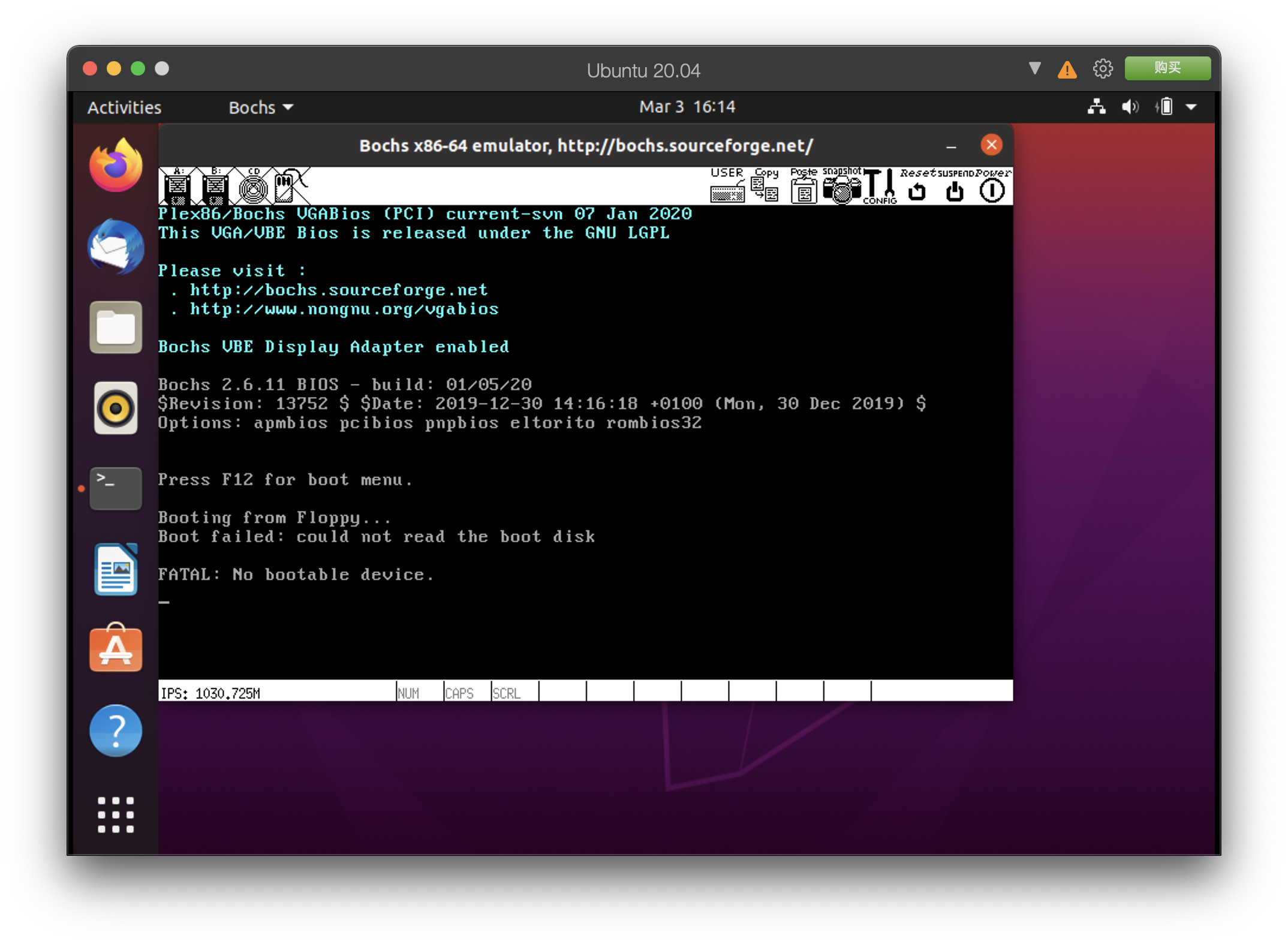Toggle mouse capture icon in Bochs toolbar
The height and width of the screenshot is (944, 1288).
291,186
